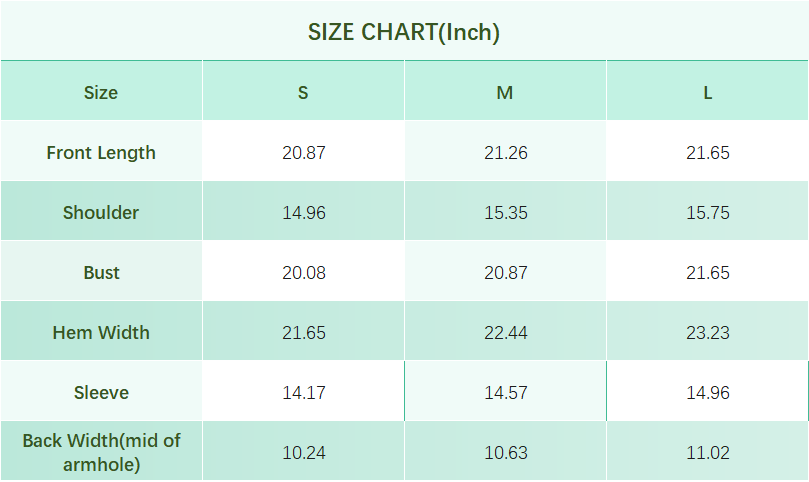Select Shoulder value 14.96

303,213
